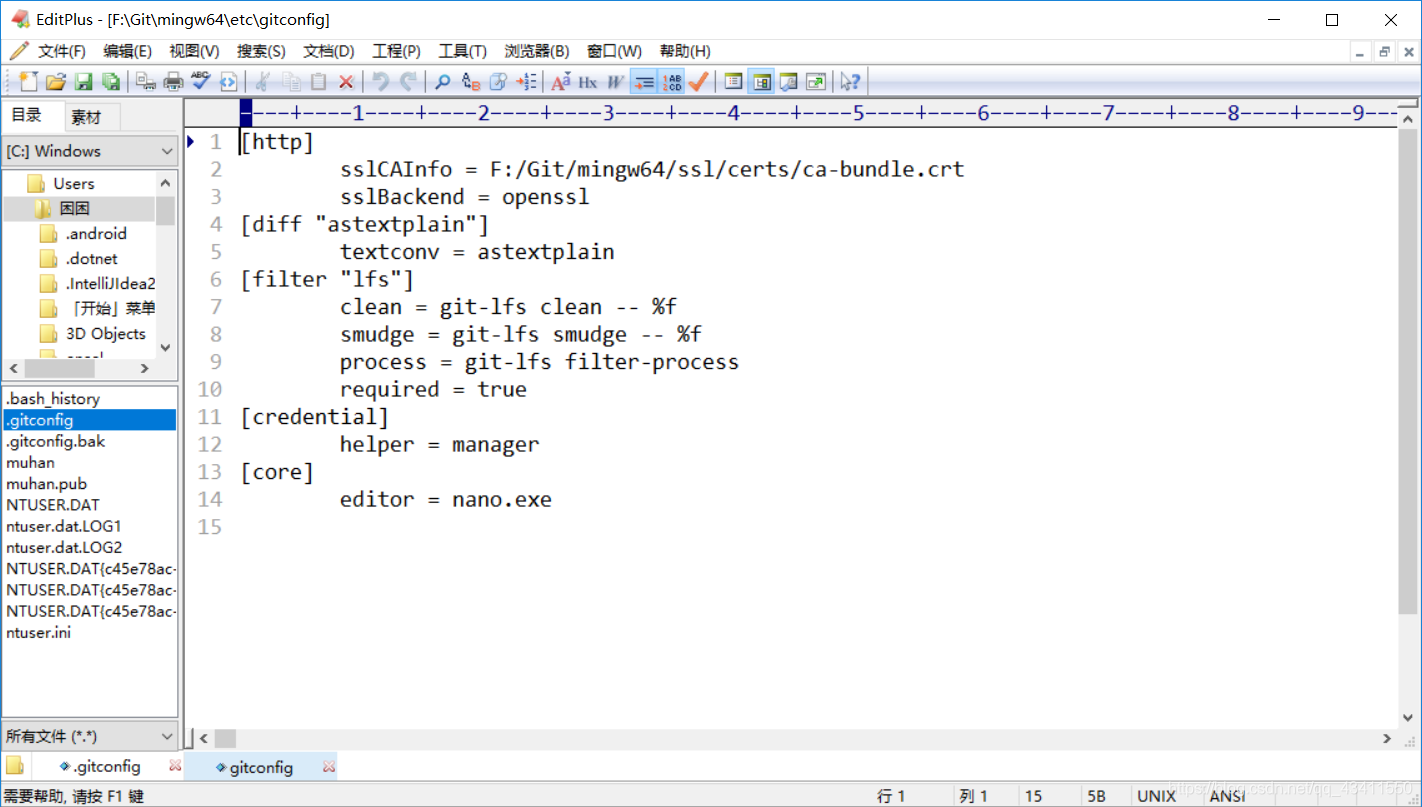Click editor horizontal scroll right arrow
The width and height of the screenshot is (1422, 807).
coord(1387,738)
